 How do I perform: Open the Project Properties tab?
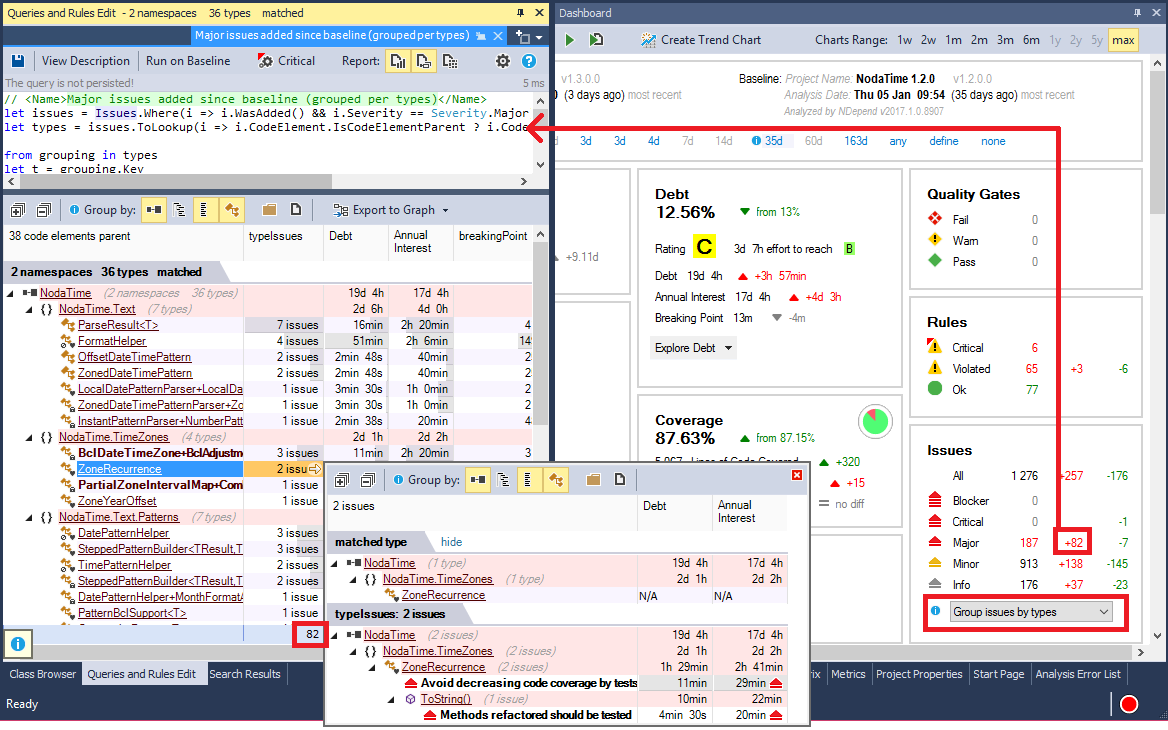pos(919,674)
